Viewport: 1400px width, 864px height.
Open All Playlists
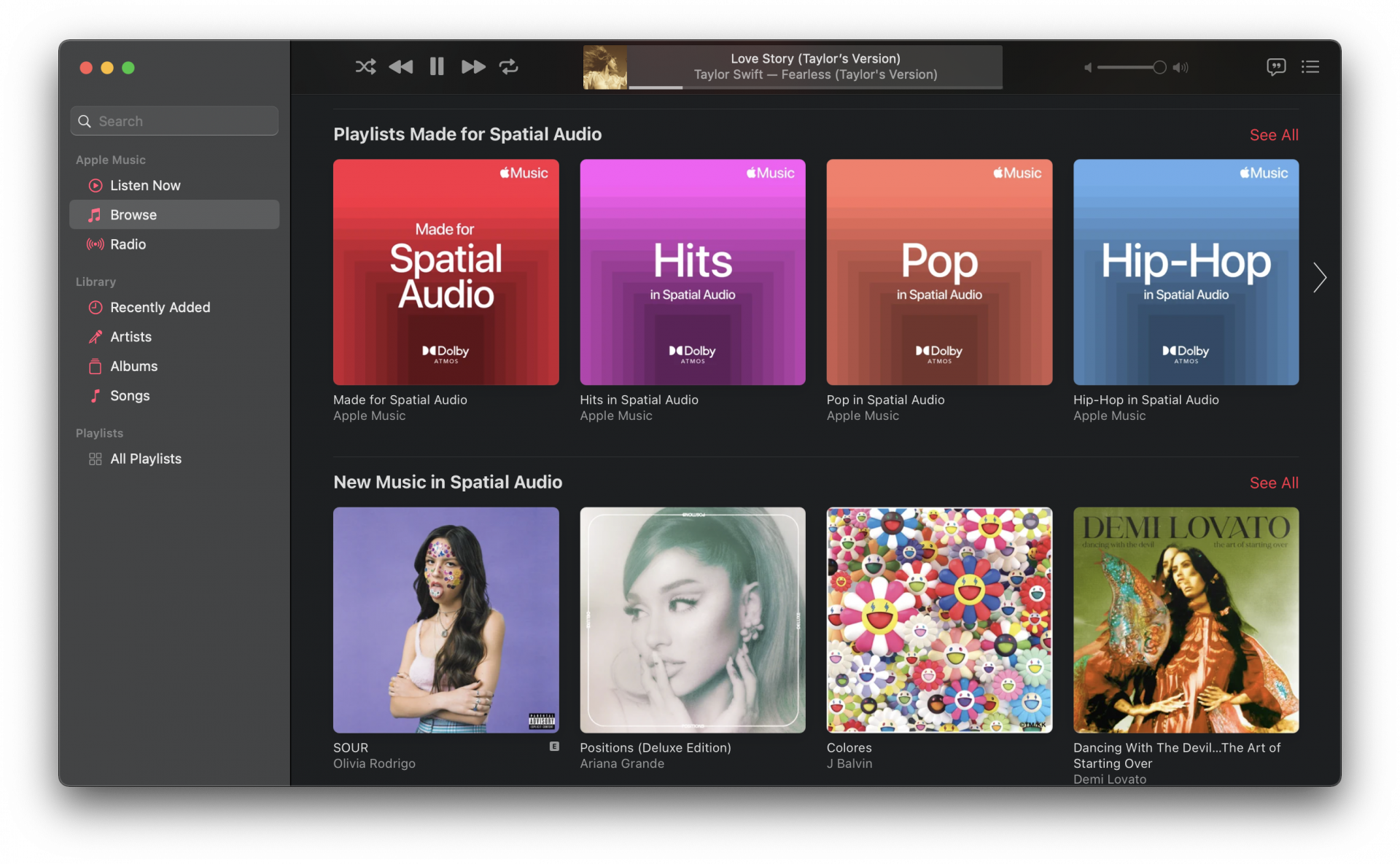tap(145, 459)
